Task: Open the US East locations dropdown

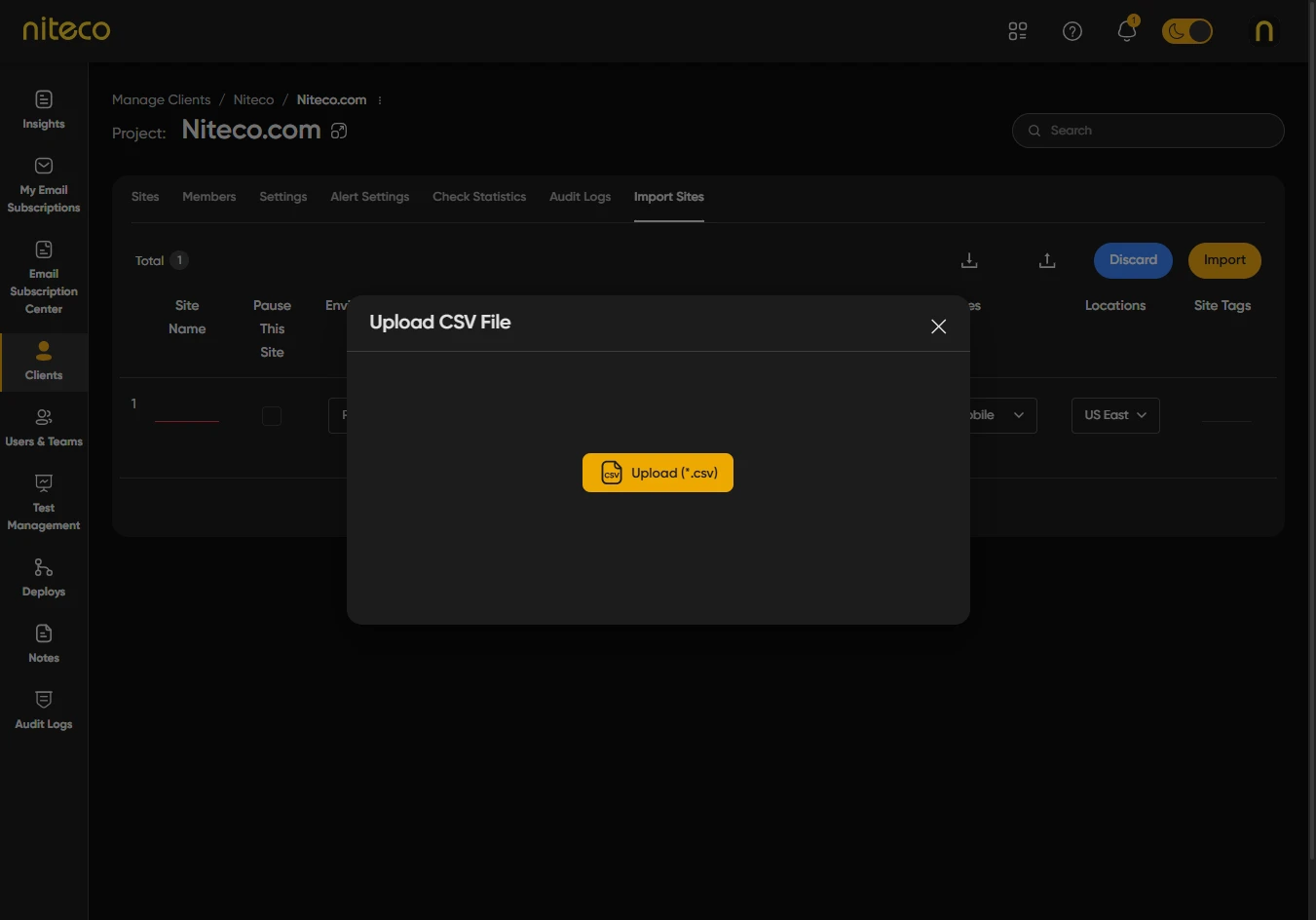Action: (1115, 415)
